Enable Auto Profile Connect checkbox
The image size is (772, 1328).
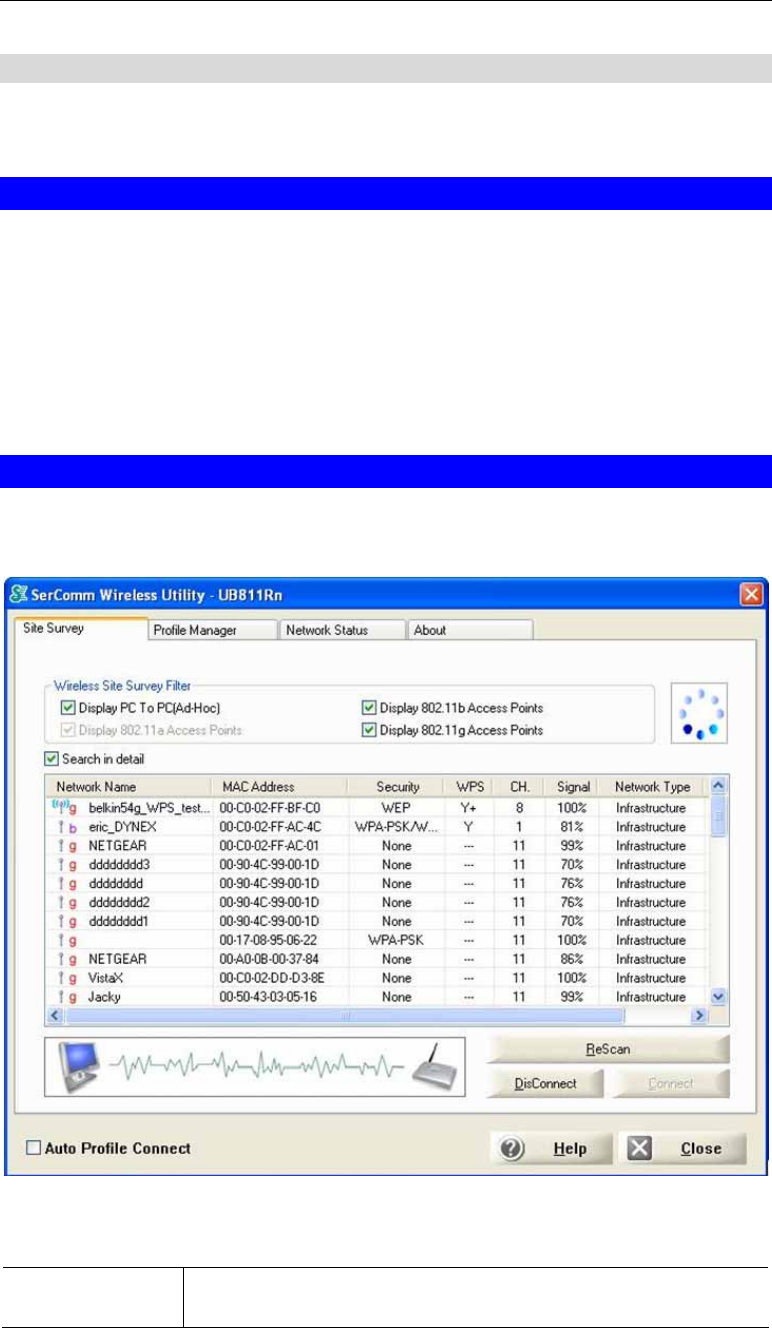[x=33, y=1148]
